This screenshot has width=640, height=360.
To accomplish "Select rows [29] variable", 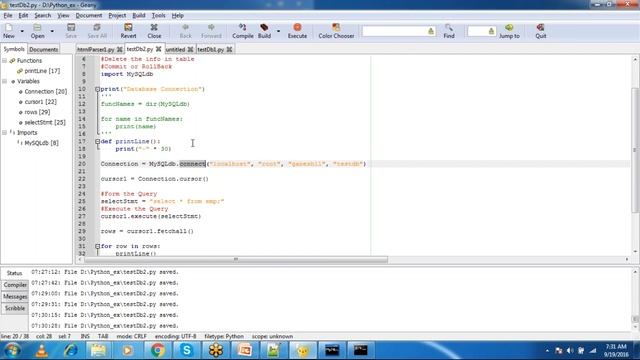I will coord(37,112).
